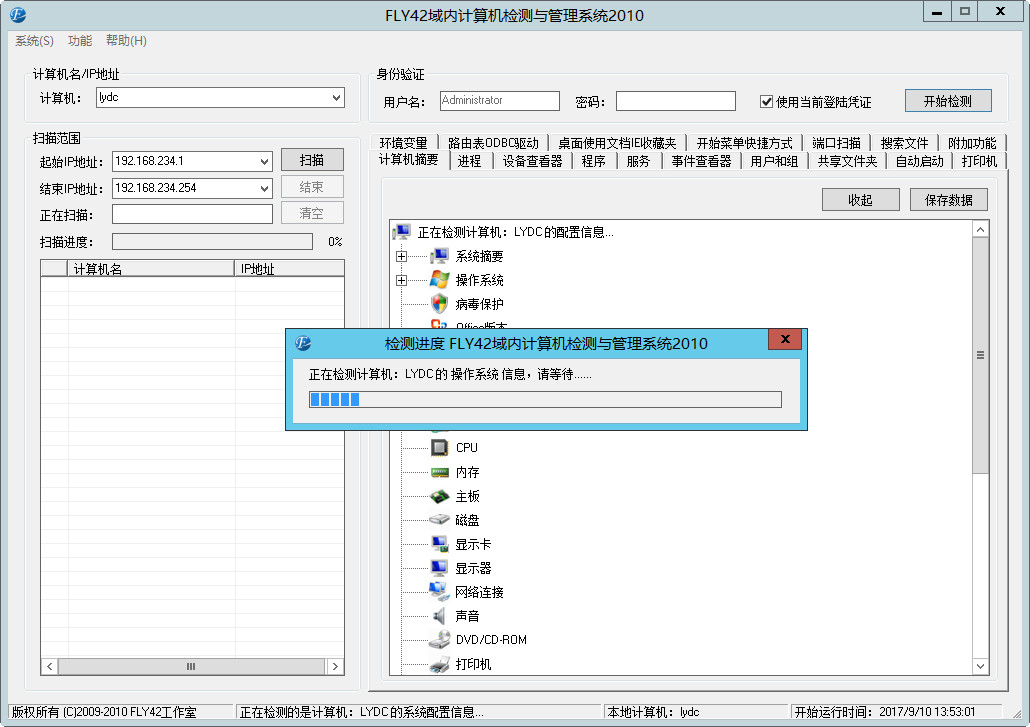Click the 病毒保护 shield icon
1030x727 pixels.
click(439, 303)
